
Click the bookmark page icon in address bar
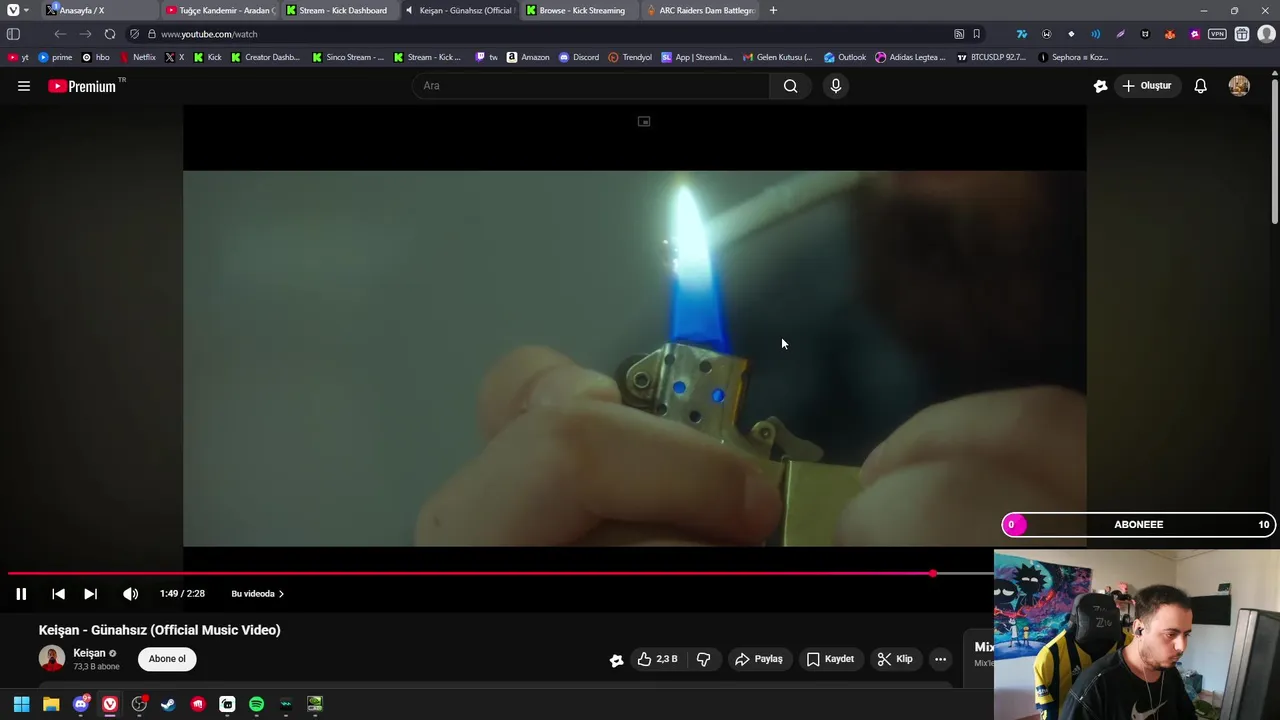pos(977,34)
